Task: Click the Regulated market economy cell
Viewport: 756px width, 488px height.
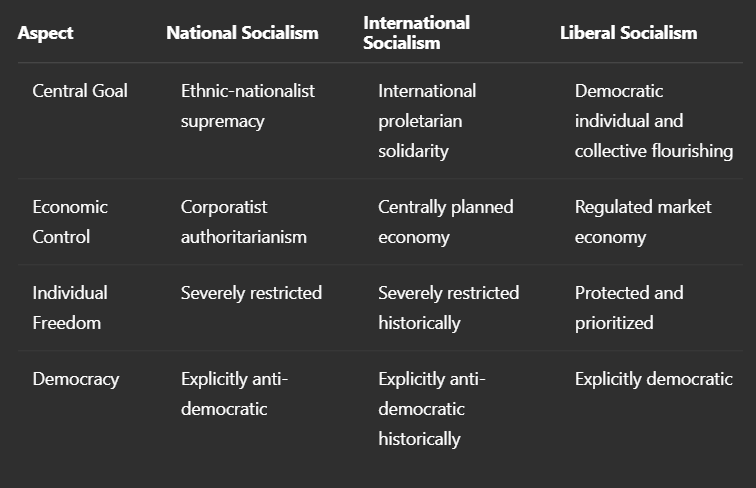Action: point(643,222)
